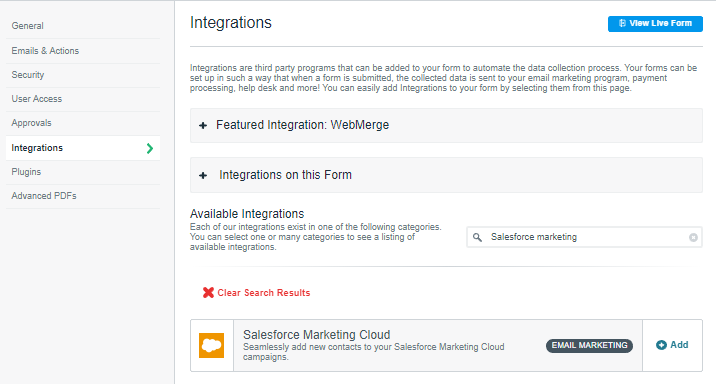This screenshot has height=384, width=716.
Task: Open the General settings menu item
Action: pos(27,26)
